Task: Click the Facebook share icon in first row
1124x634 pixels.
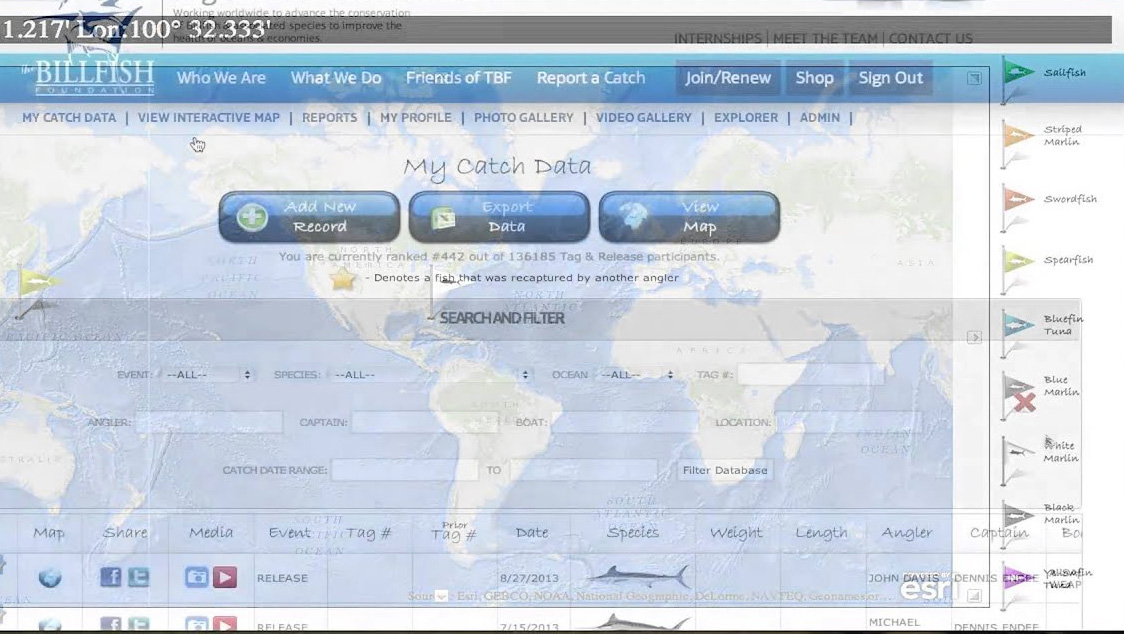Action: pyautogui.click(x=111, y=577)
